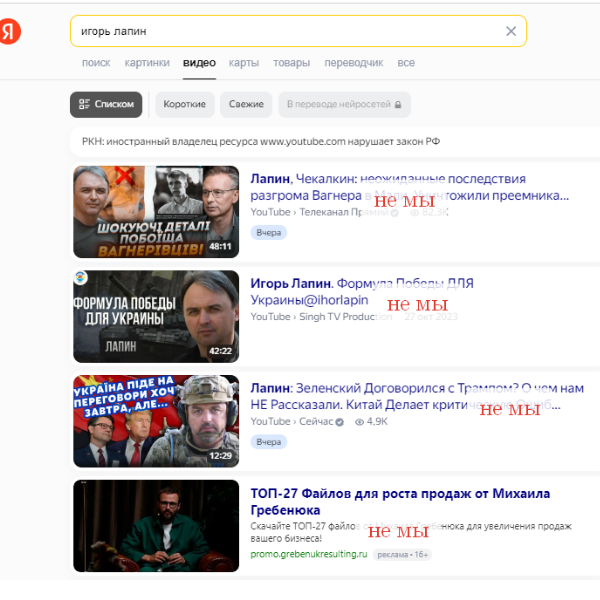
Task: Toggle the 'Списком' list view button
Action: point(106,104)
